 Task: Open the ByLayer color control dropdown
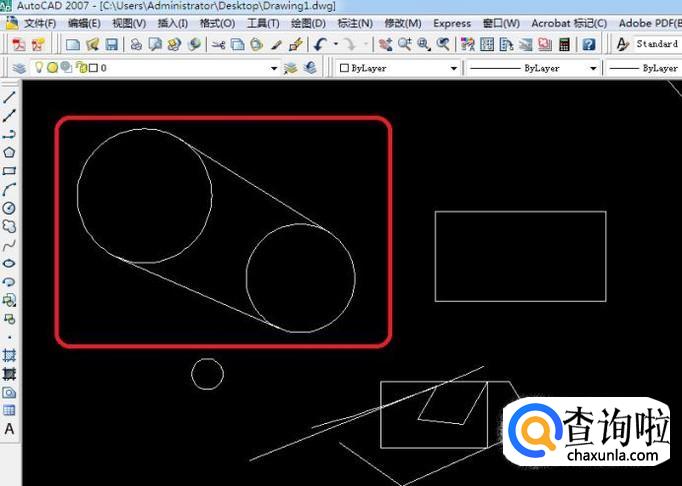[454, 68]
